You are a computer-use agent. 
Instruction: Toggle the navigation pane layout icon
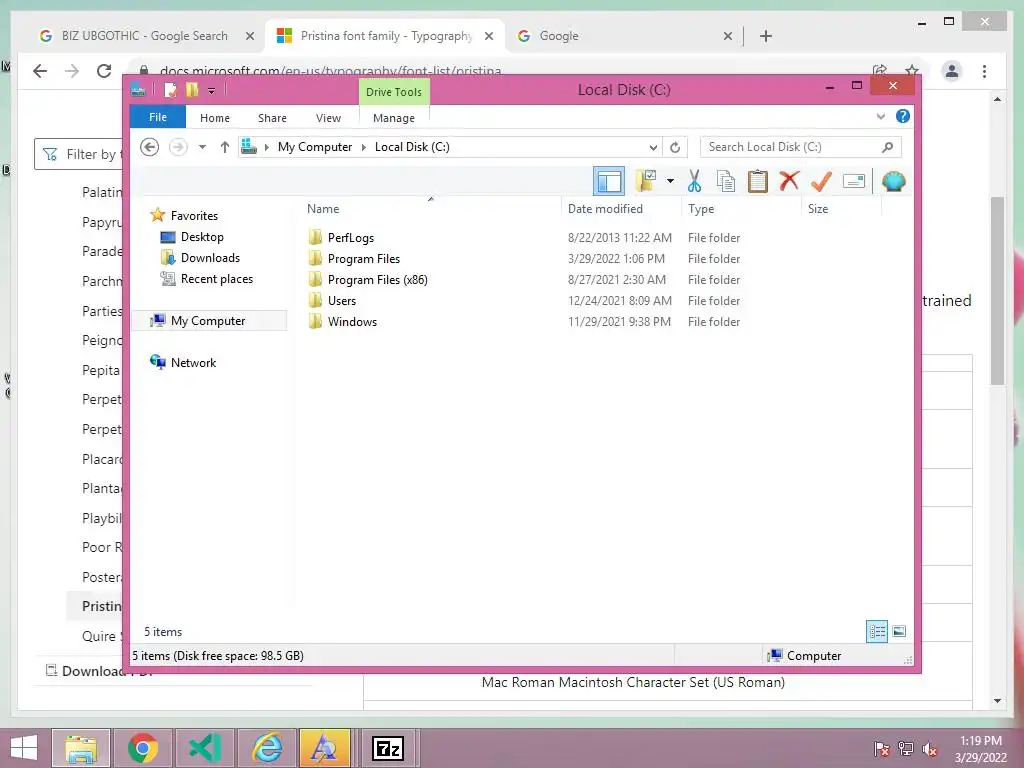609,181
